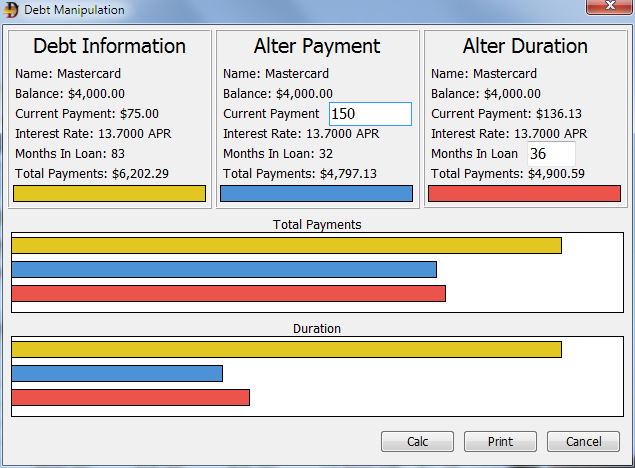This screenshot has width=635, height=468.
Task: Select red bar in Total Payments chart
Action: pyautogui.click(x=228, y=293)
